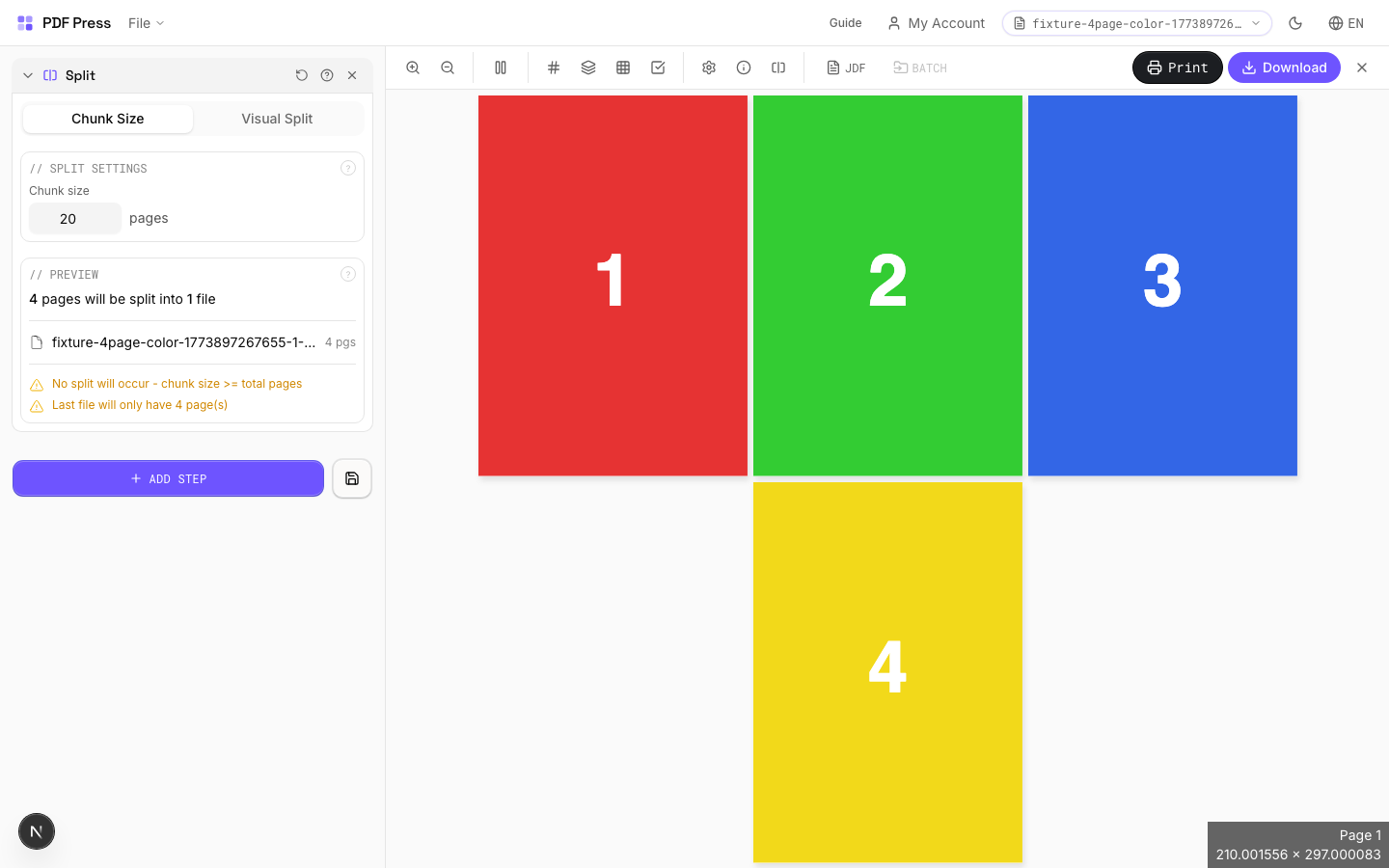
Task: Toggle dark mode with the moon icon
Action: click(1295, 22)
